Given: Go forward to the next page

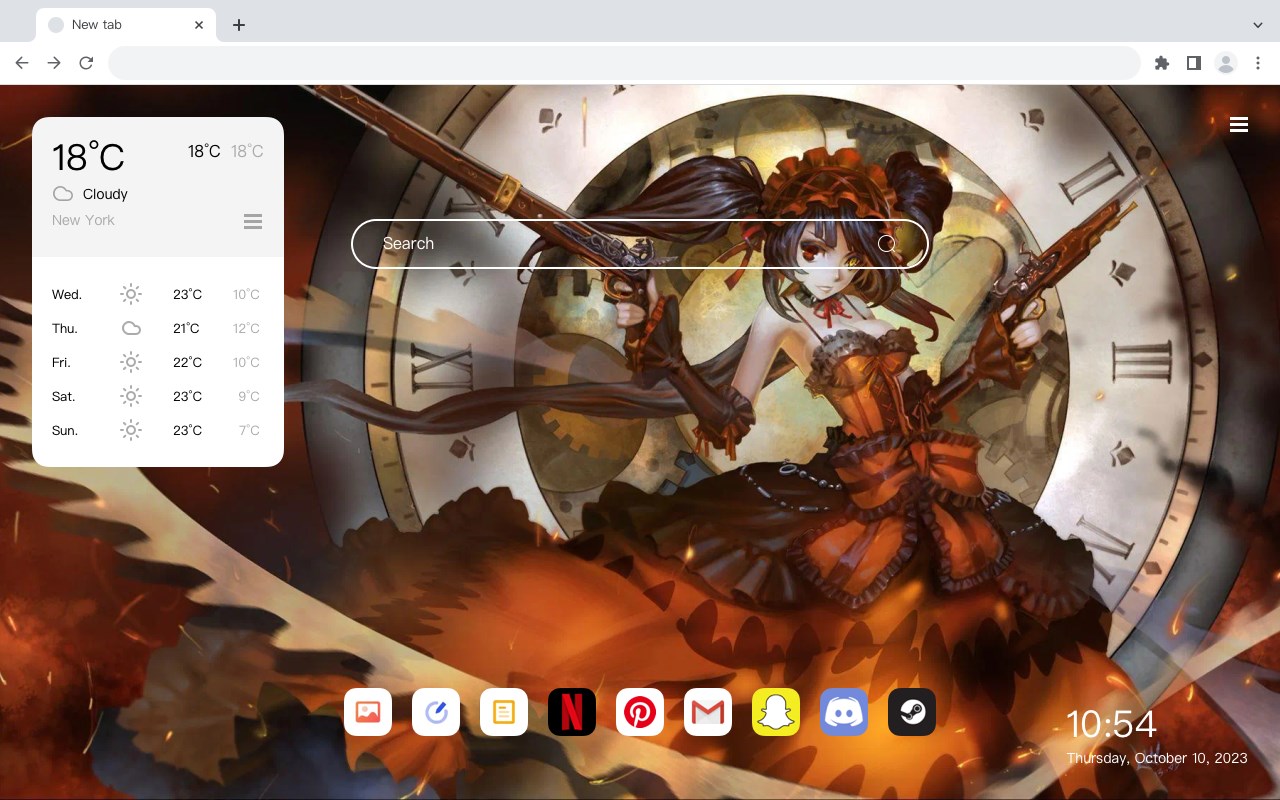Looking at the screenshot, I should click(54, 63).
